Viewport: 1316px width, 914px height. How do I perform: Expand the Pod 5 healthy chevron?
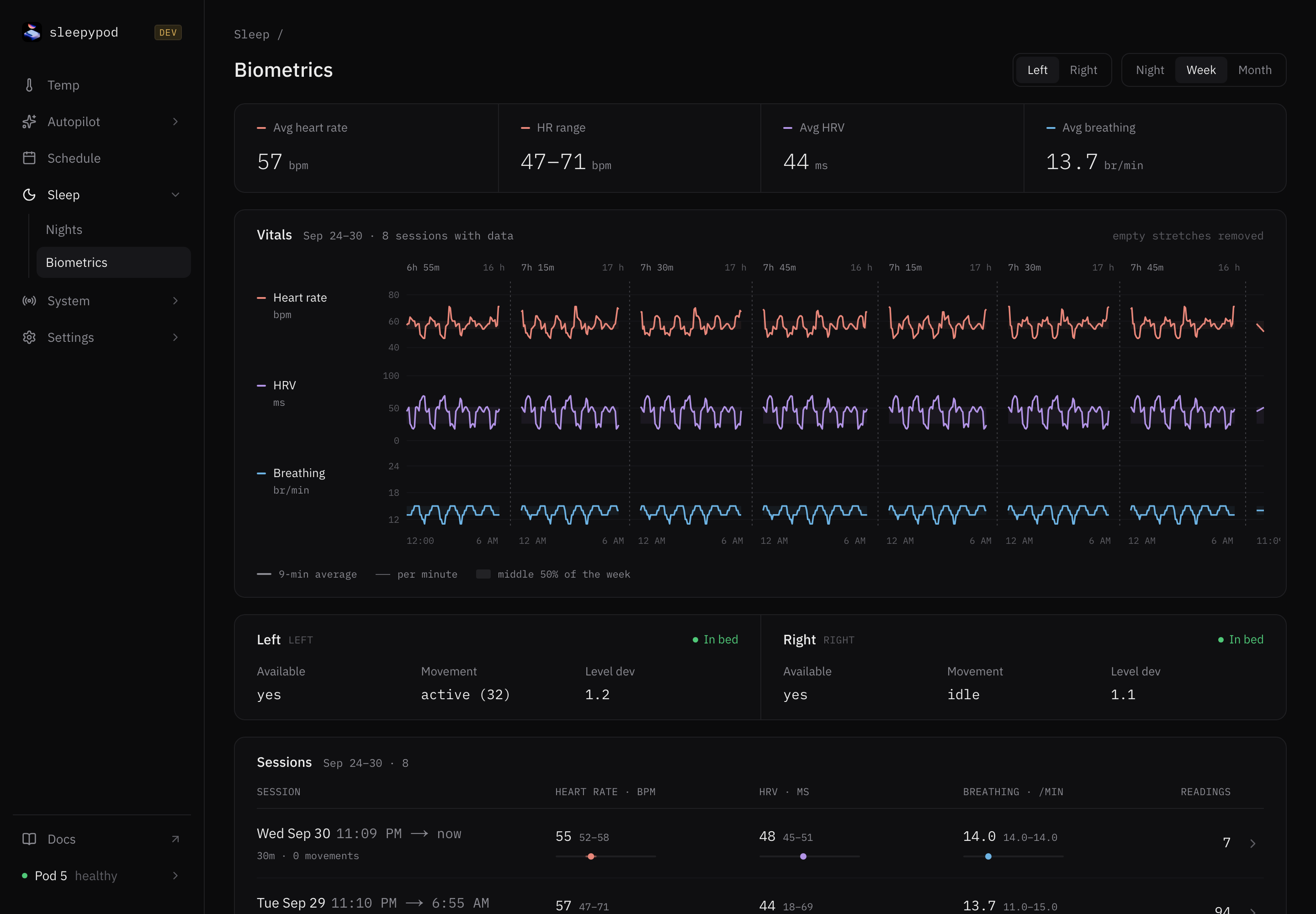pos(175,876)
